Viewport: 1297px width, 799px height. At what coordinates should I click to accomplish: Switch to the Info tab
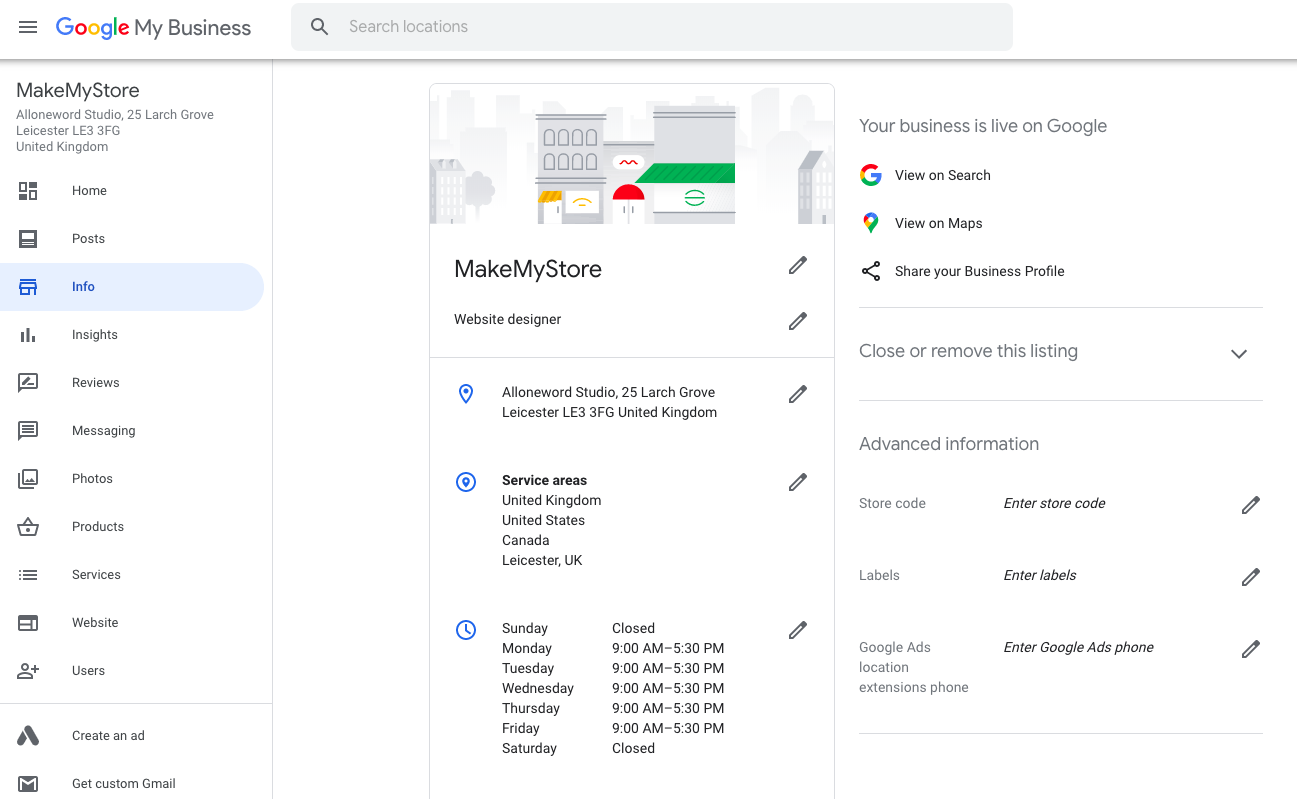(84, 286)
